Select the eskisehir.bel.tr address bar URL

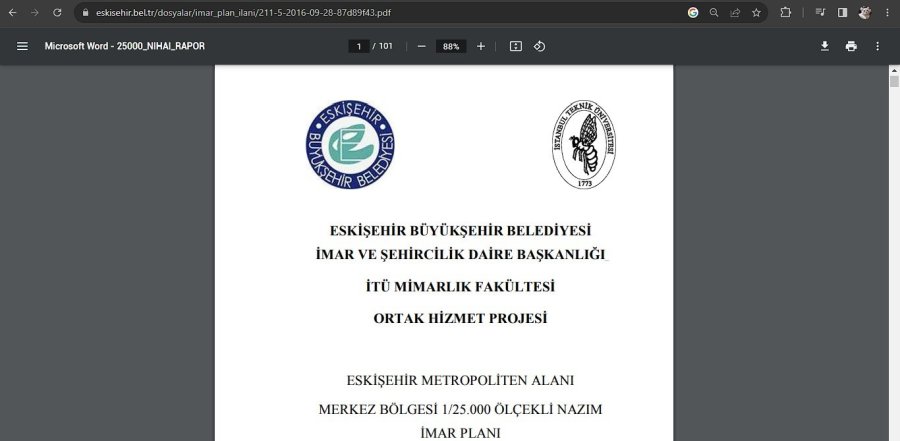[243, 13]
